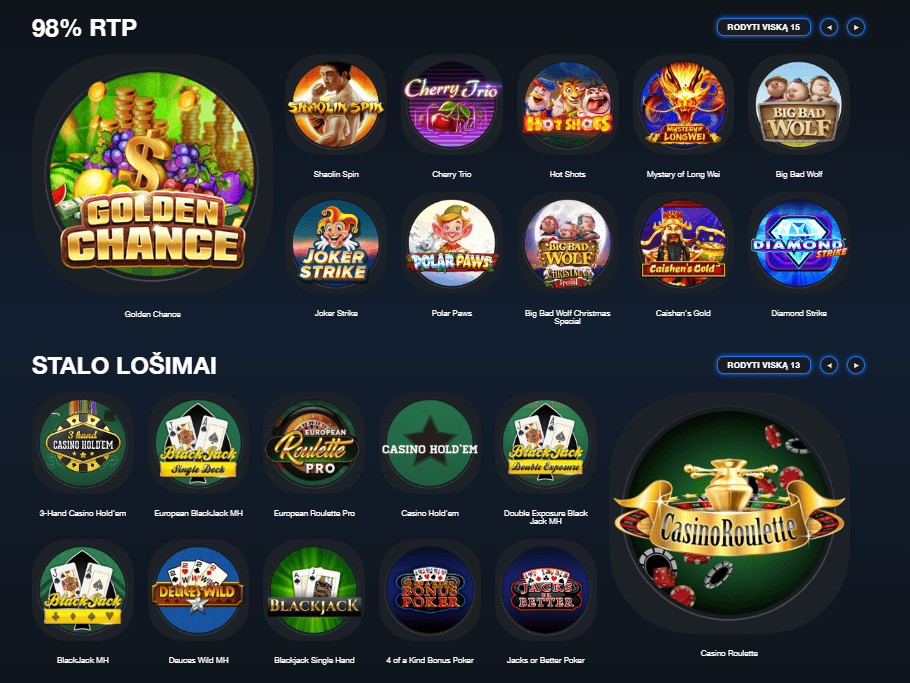
Task: Click Rodyti viską 13 button
Action: [x=764, y=365]
